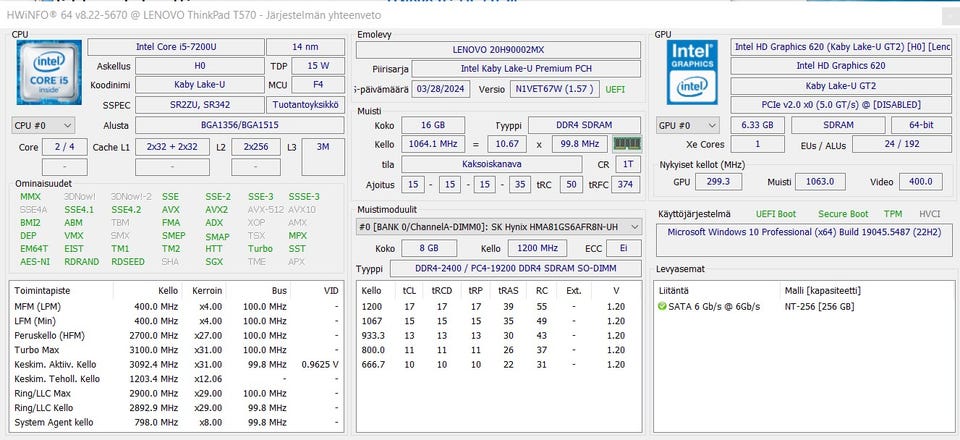
Task: Click the green check icon beside SATA 6 Gb/s
Action: coord(662,307)
